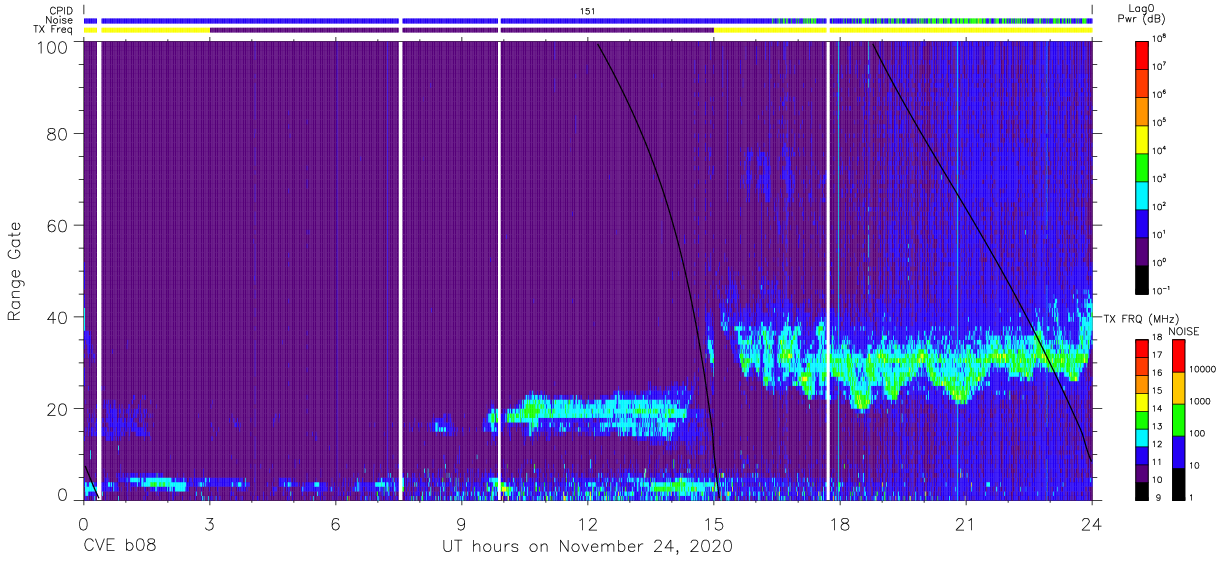Select range gate tick label 80
The image size is (1228, 567).
[58, 133]
